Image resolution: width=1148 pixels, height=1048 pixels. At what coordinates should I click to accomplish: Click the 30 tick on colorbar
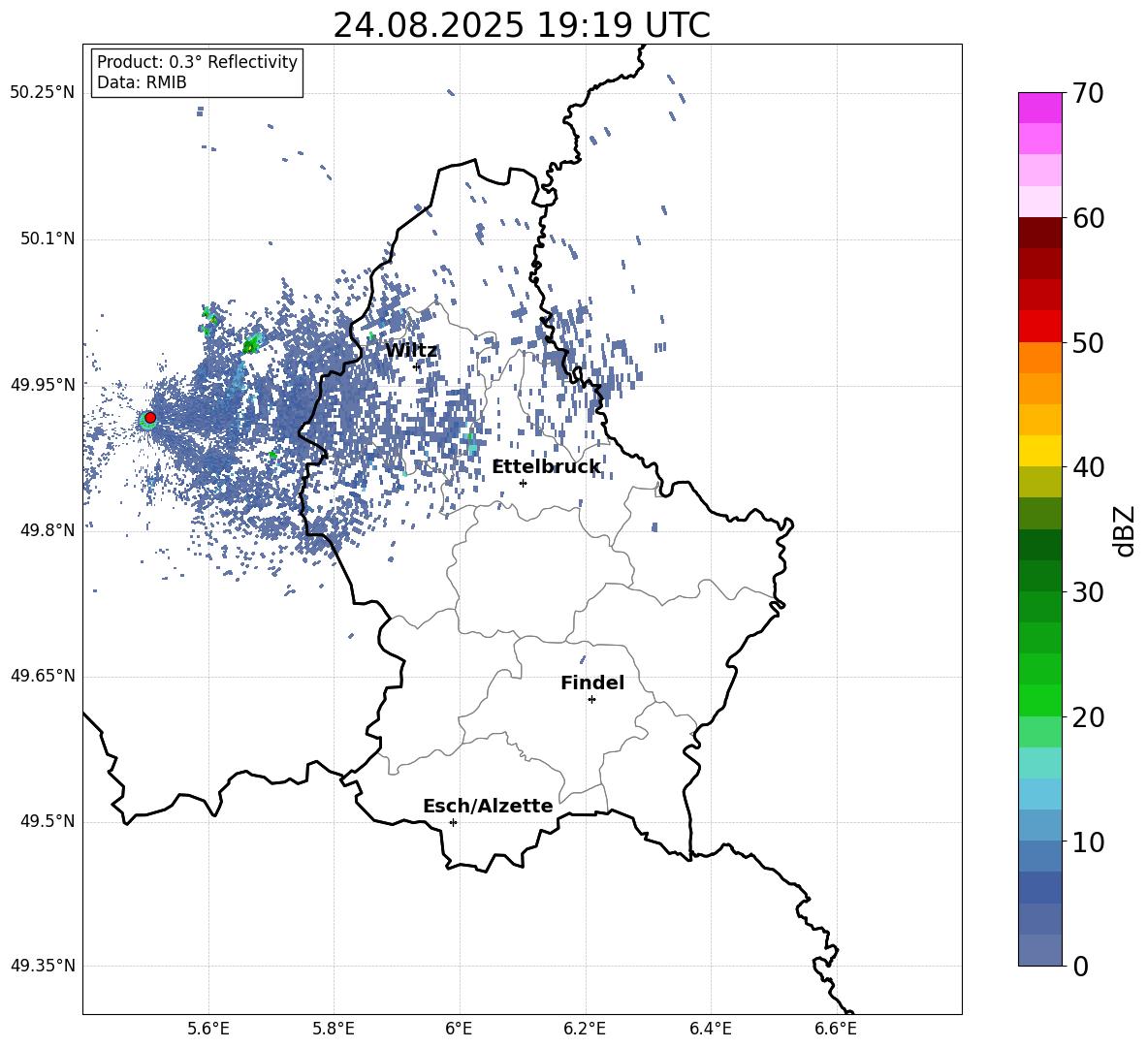click(1088, 592)
